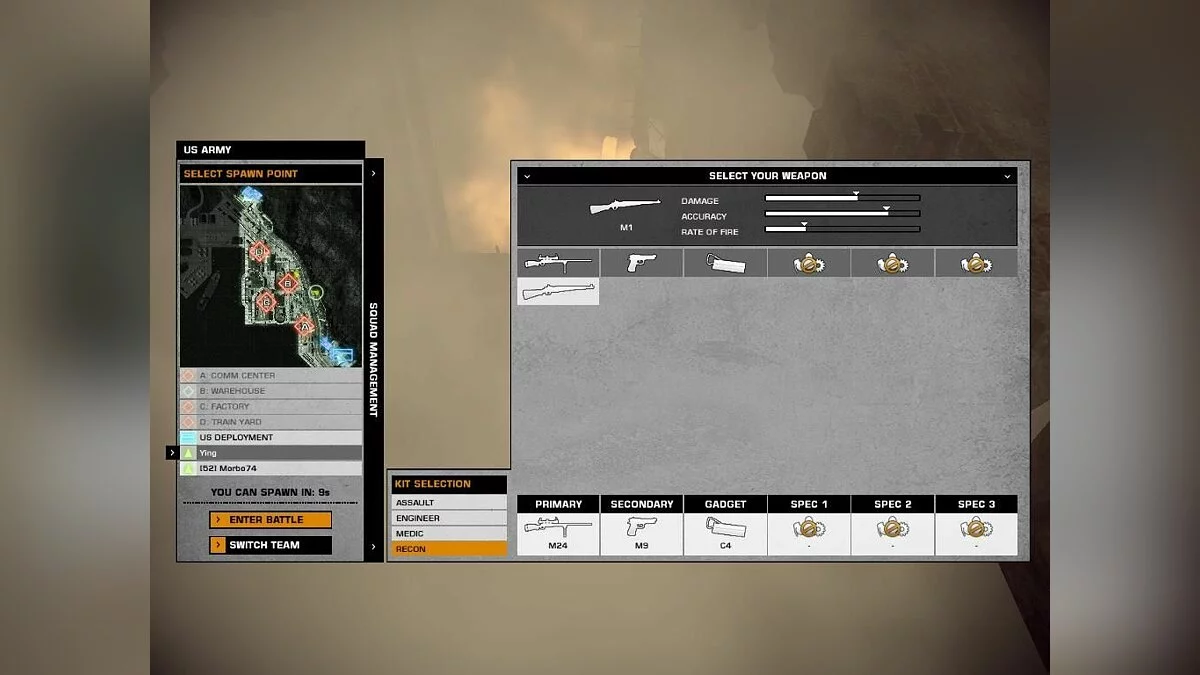This screenshot has height=675, width=1200.
Task: Click the SPEC 1 specialization icon
Action: click(x=808, y=262)
